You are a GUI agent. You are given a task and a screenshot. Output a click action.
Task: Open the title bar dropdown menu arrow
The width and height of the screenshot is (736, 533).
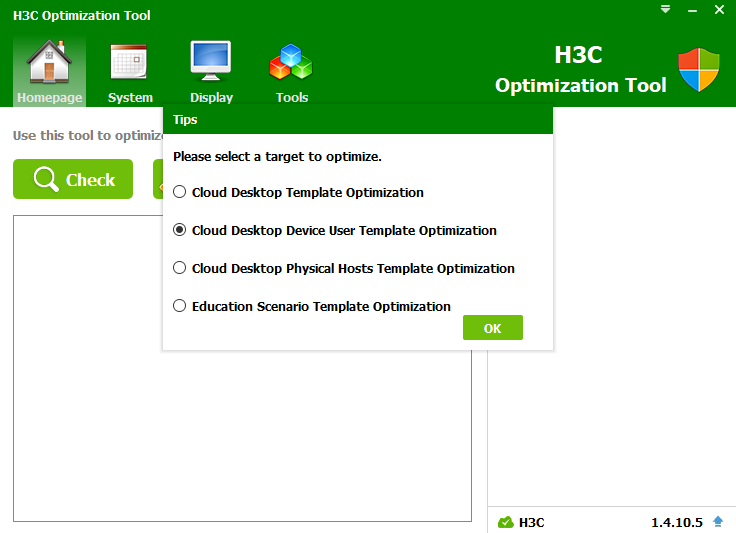tap(665, 9)
